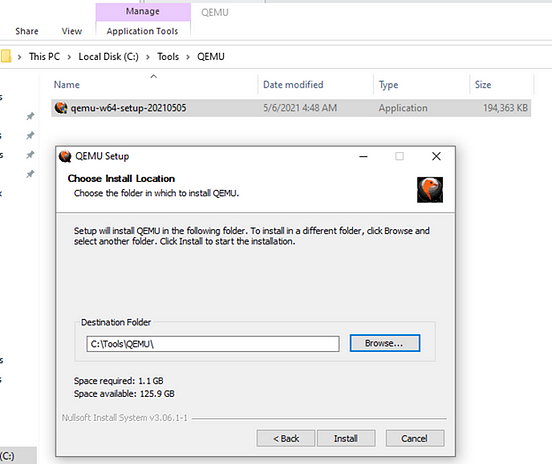Click the Install button in QEMU Setup

click(x=346, y=438)
